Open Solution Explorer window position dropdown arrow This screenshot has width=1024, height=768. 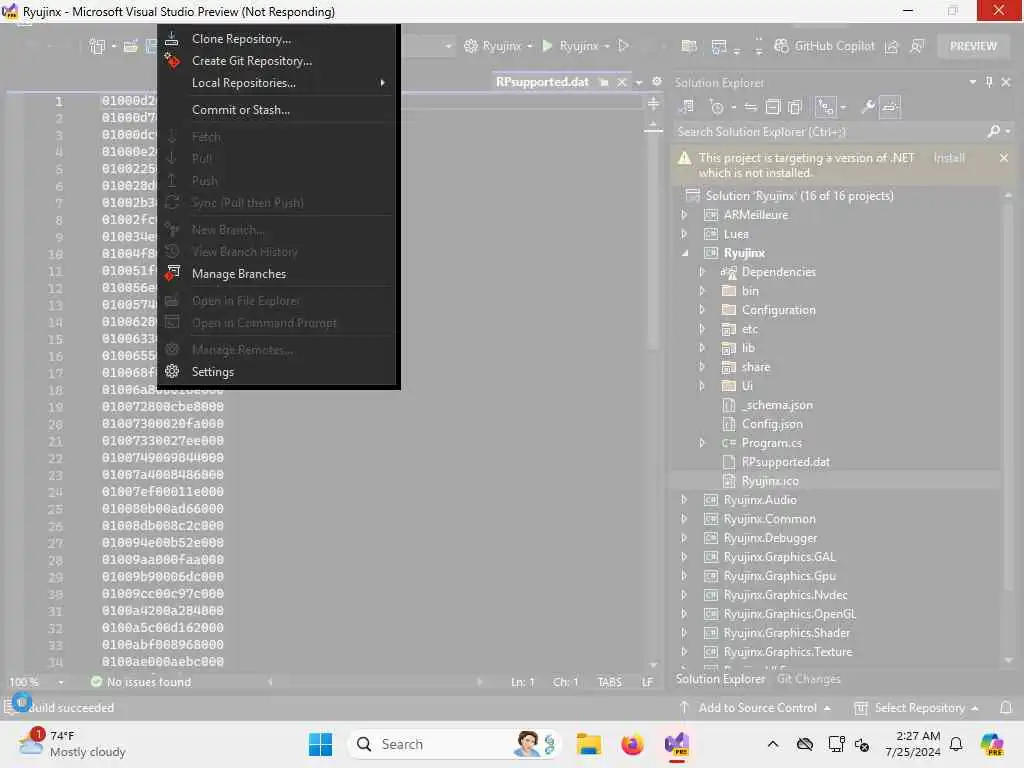click(972, 82)
